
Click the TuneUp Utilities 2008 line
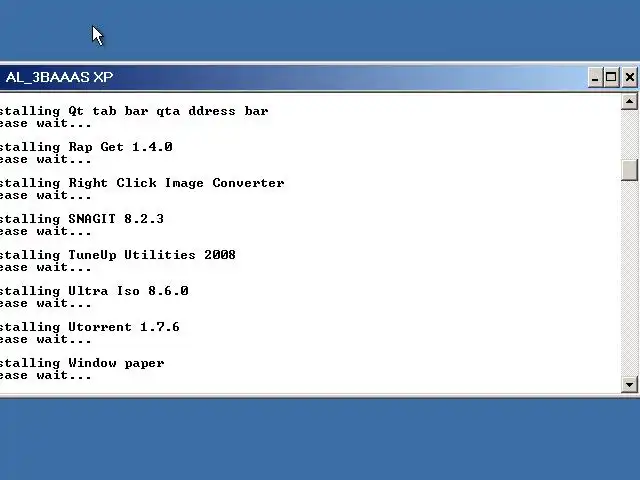pos(118,255)
